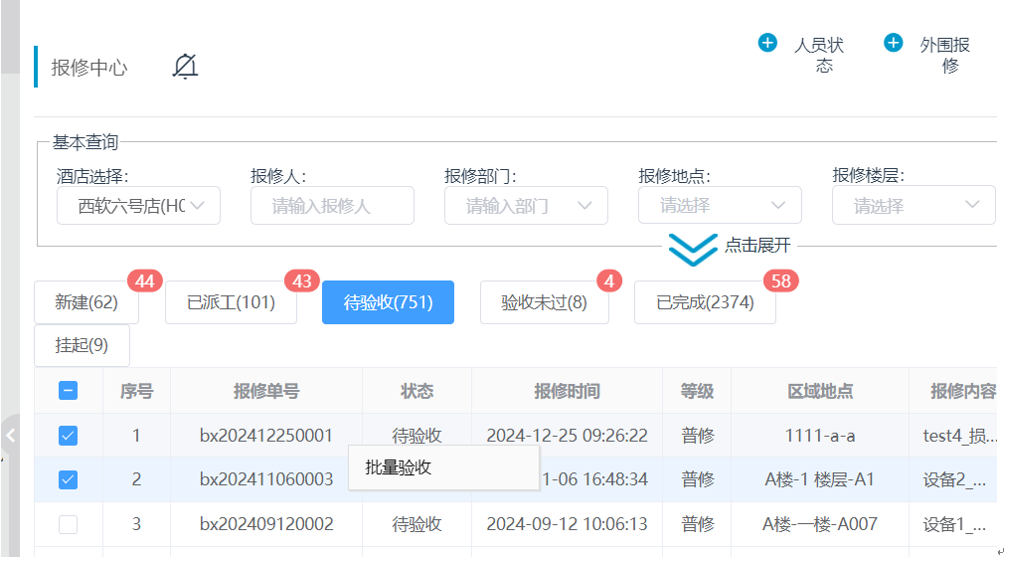1010x566 pixels.
Task: Click the double chevron expand icon
Action: tap(693, 249)
